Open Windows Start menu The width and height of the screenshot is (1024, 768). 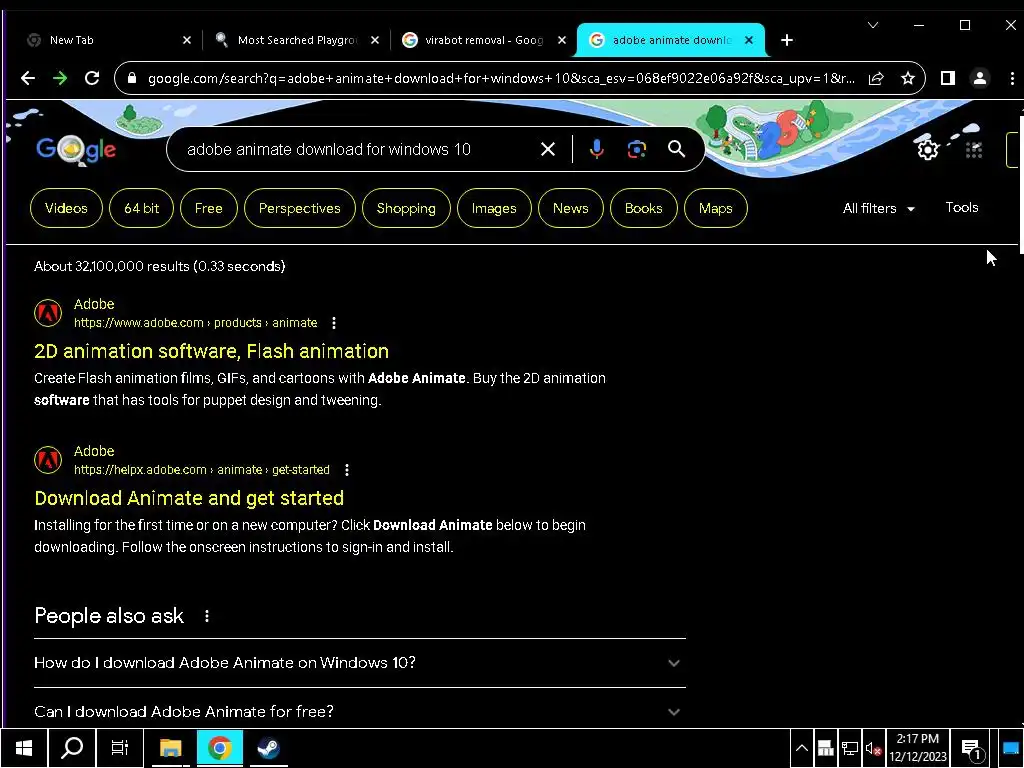[x=24, y=748]
